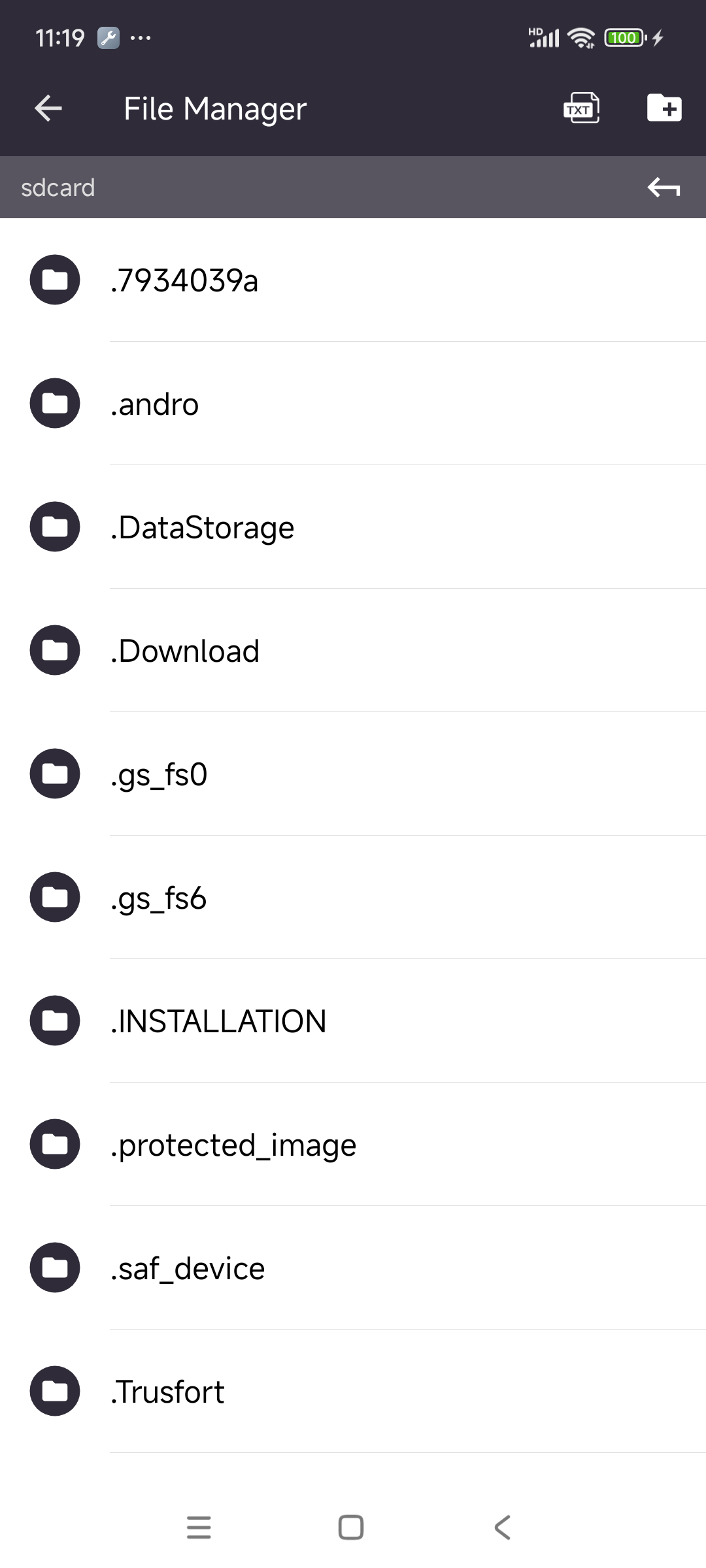Open Android recent apps menu button

199,1527
